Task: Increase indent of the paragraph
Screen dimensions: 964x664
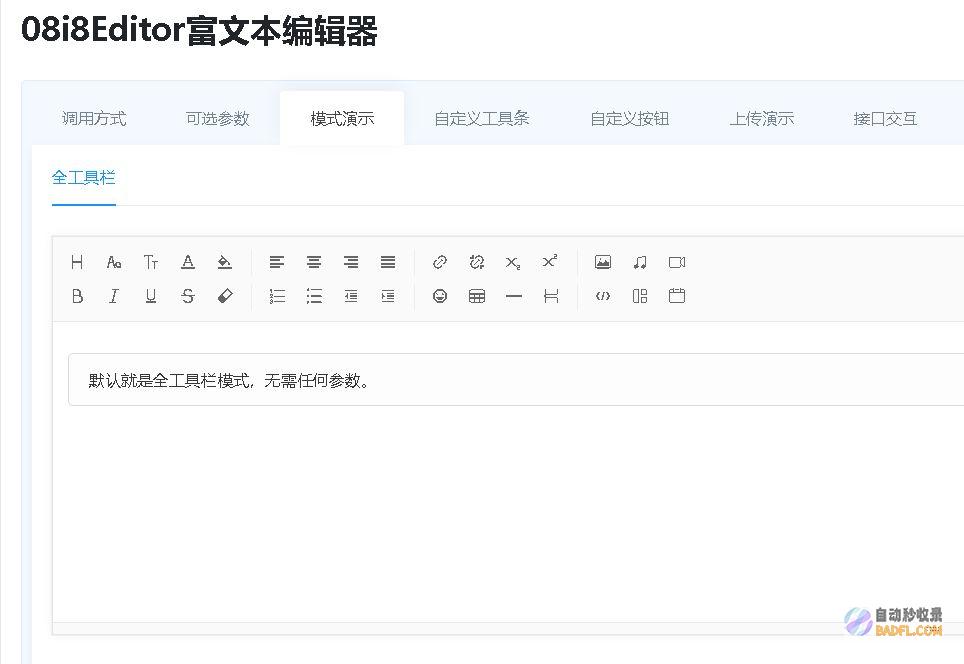Action: (388, 296)
